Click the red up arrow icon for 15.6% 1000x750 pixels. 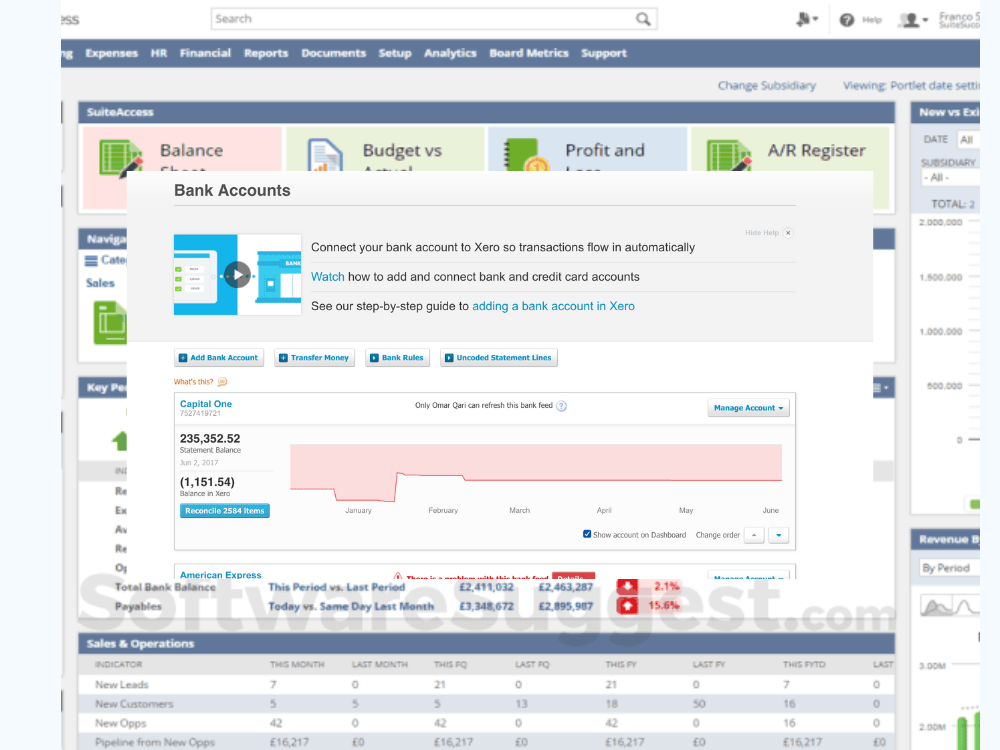point(627,606)
